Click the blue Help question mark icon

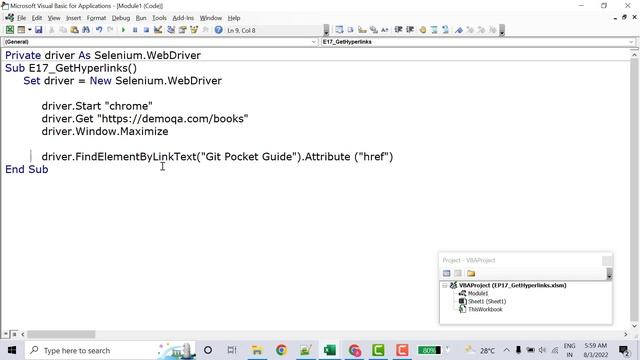click(x=218, y=30)
